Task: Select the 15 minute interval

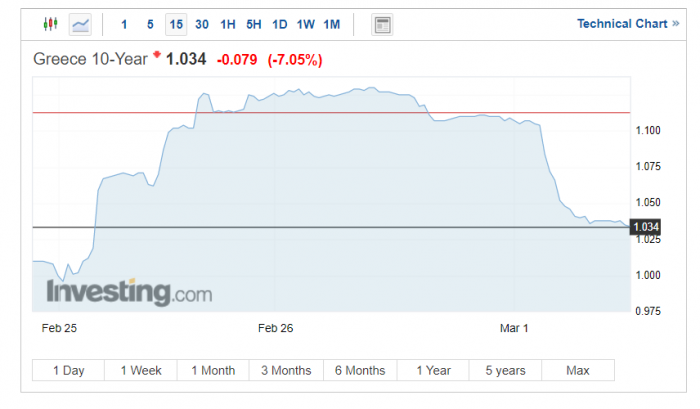Action: coord(176,24)
